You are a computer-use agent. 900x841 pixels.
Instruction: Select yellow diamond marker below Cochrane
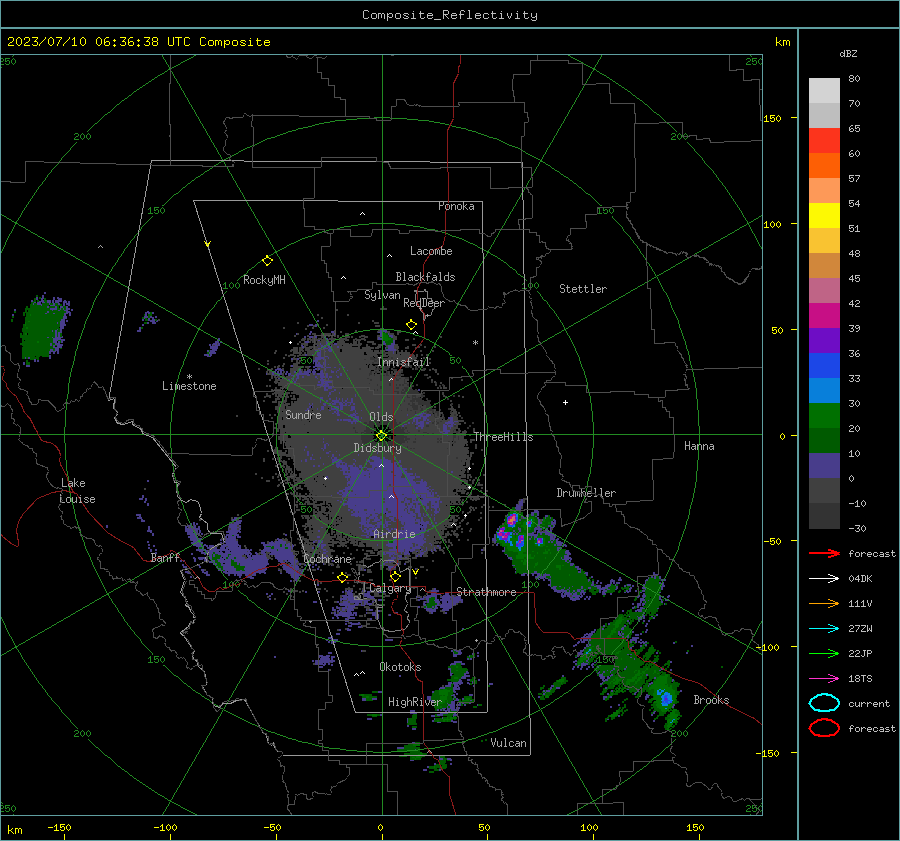click(343, 577)
